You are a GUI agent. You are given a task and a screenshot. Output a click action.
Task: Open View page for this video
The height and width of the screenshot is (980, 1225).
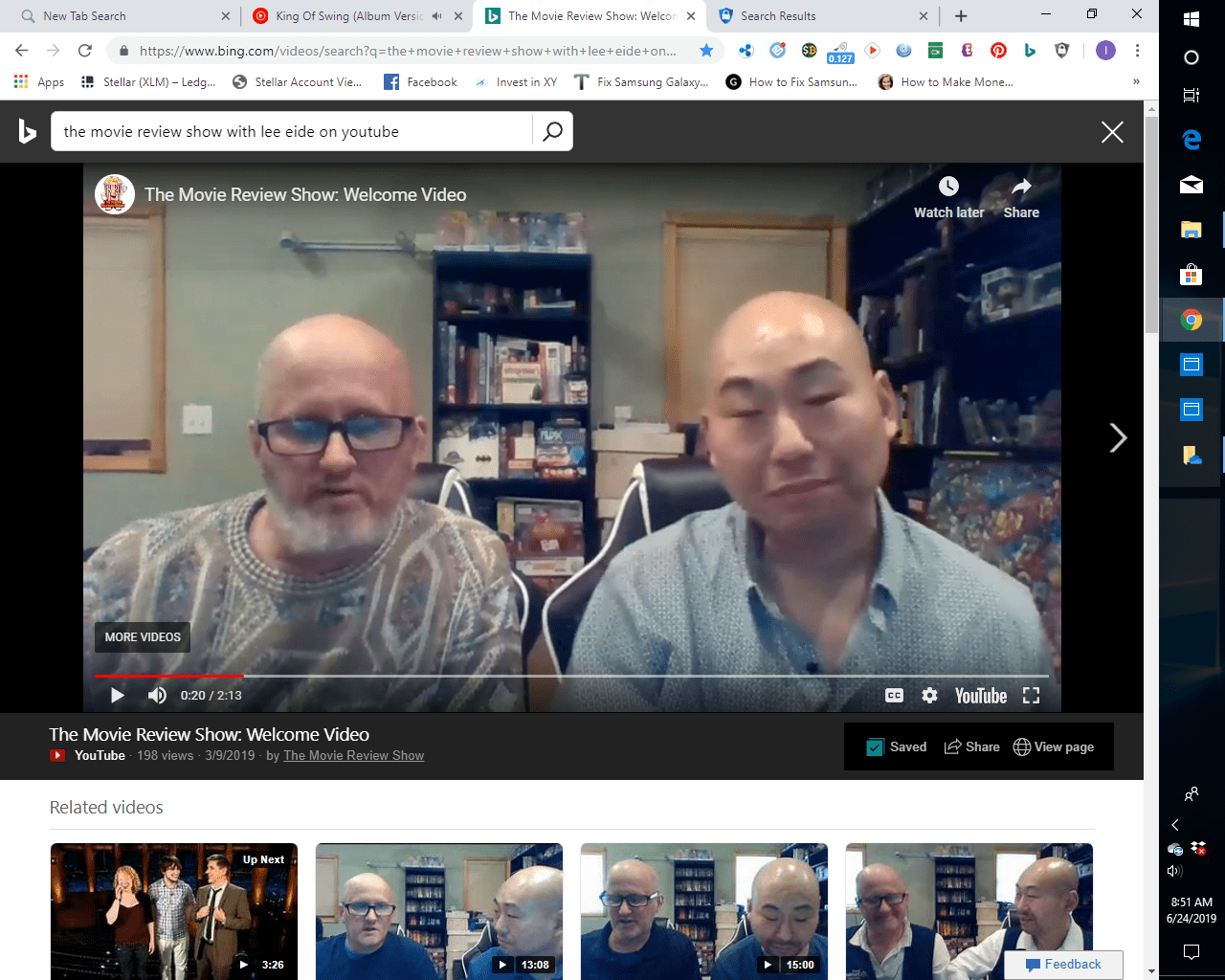pyautogui.click(x=1054, y=747)
